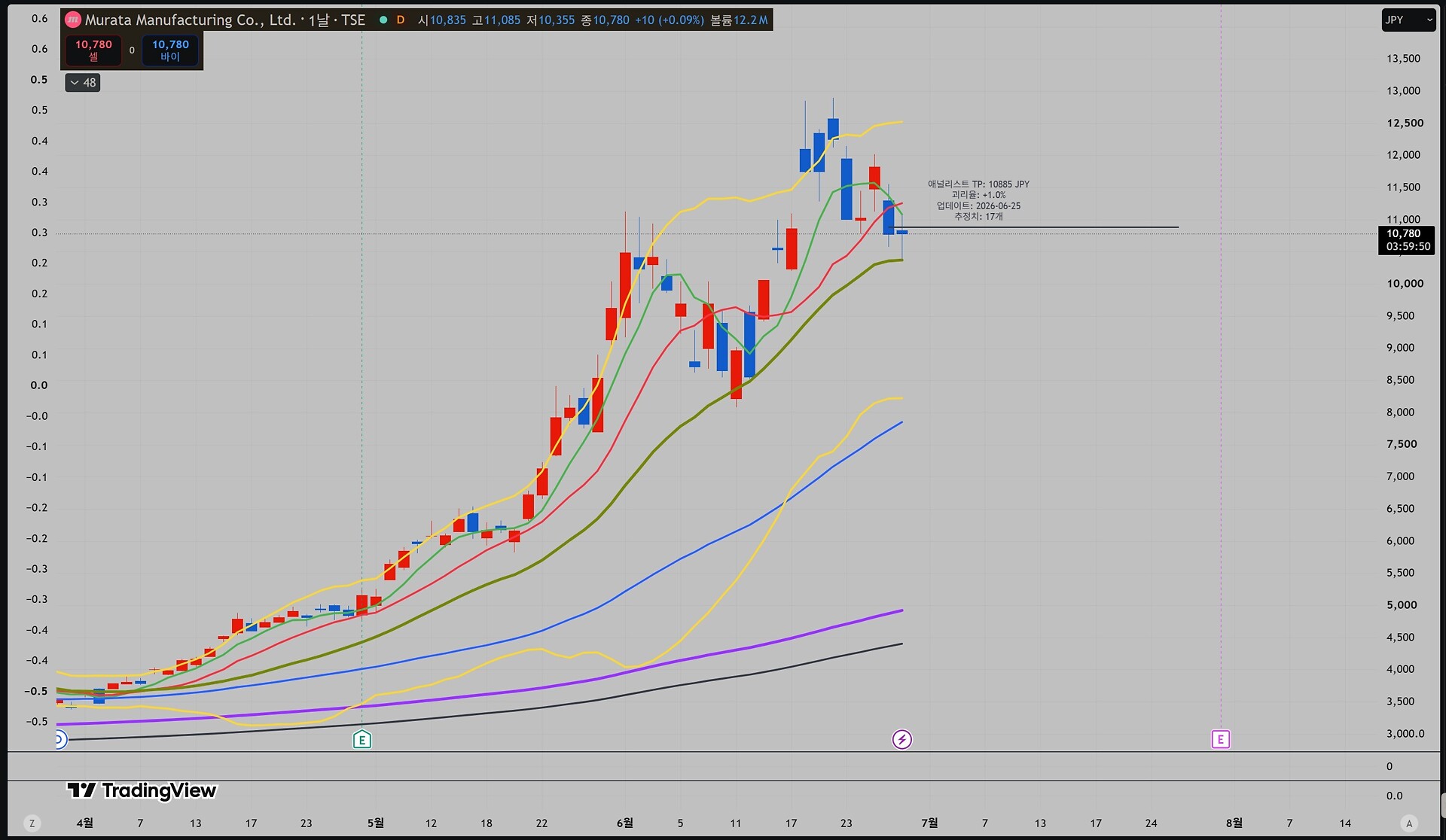The image size is (1446, 840).
Task: Click the 6월 date label on time axis
Action: (x=624, y=823)
